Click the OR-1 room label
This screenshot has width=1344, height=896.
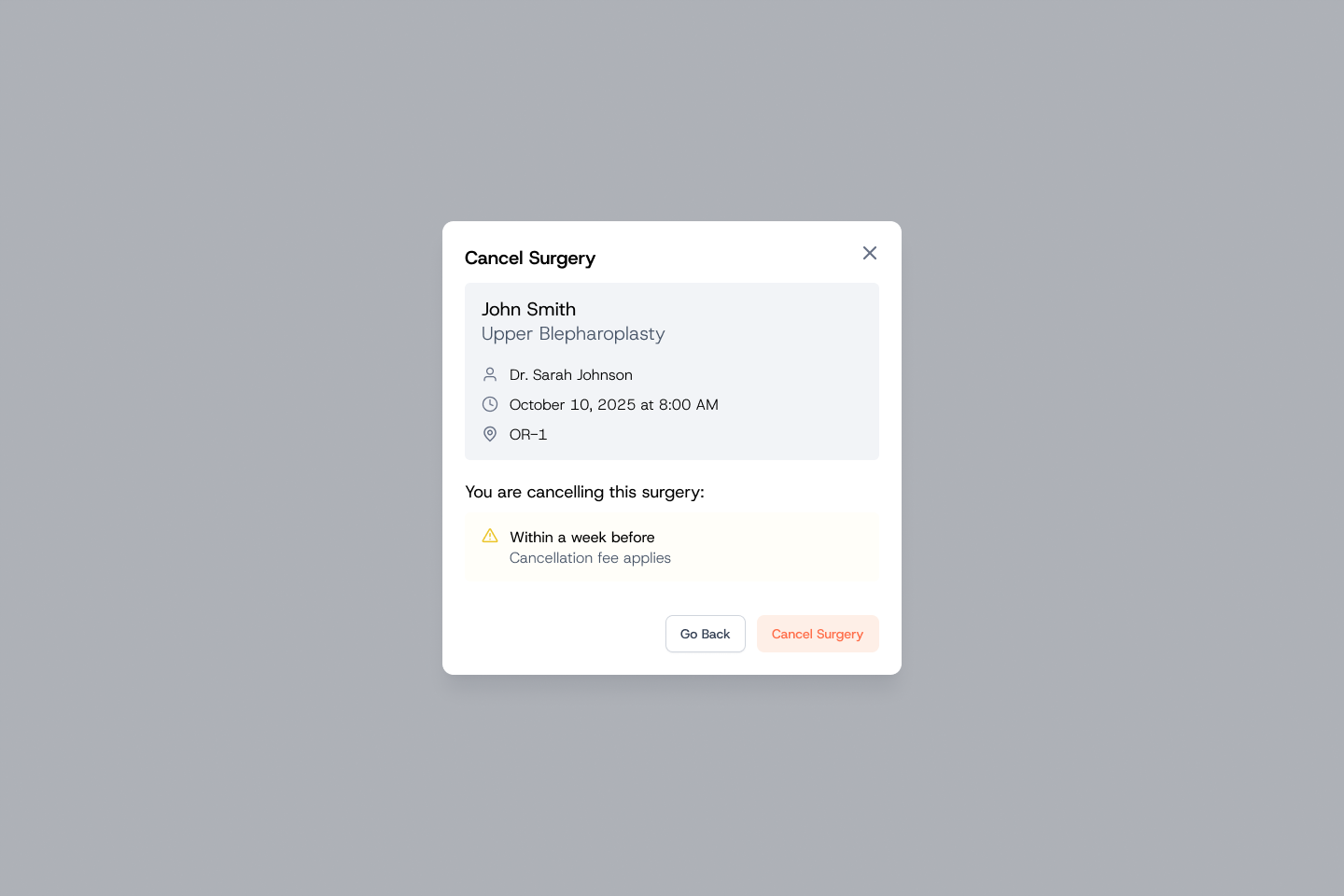pos(528,434)
